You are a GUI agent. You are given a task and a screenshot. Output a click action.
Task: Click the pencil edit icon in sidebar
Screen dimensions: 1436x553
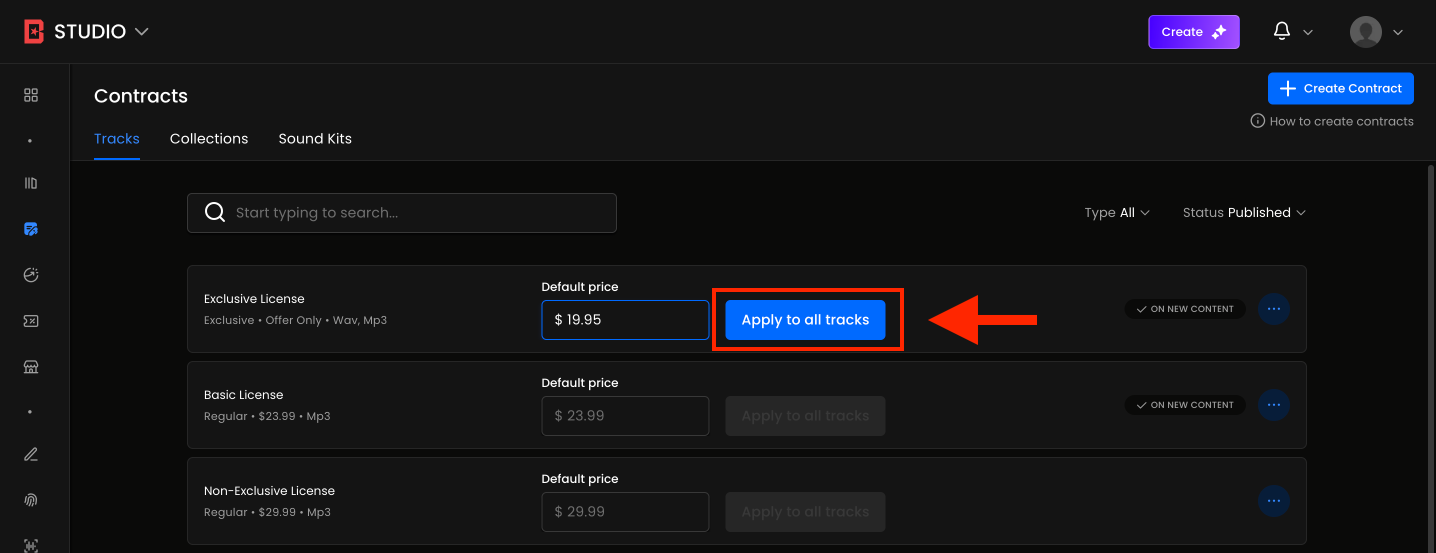point(31,454)
